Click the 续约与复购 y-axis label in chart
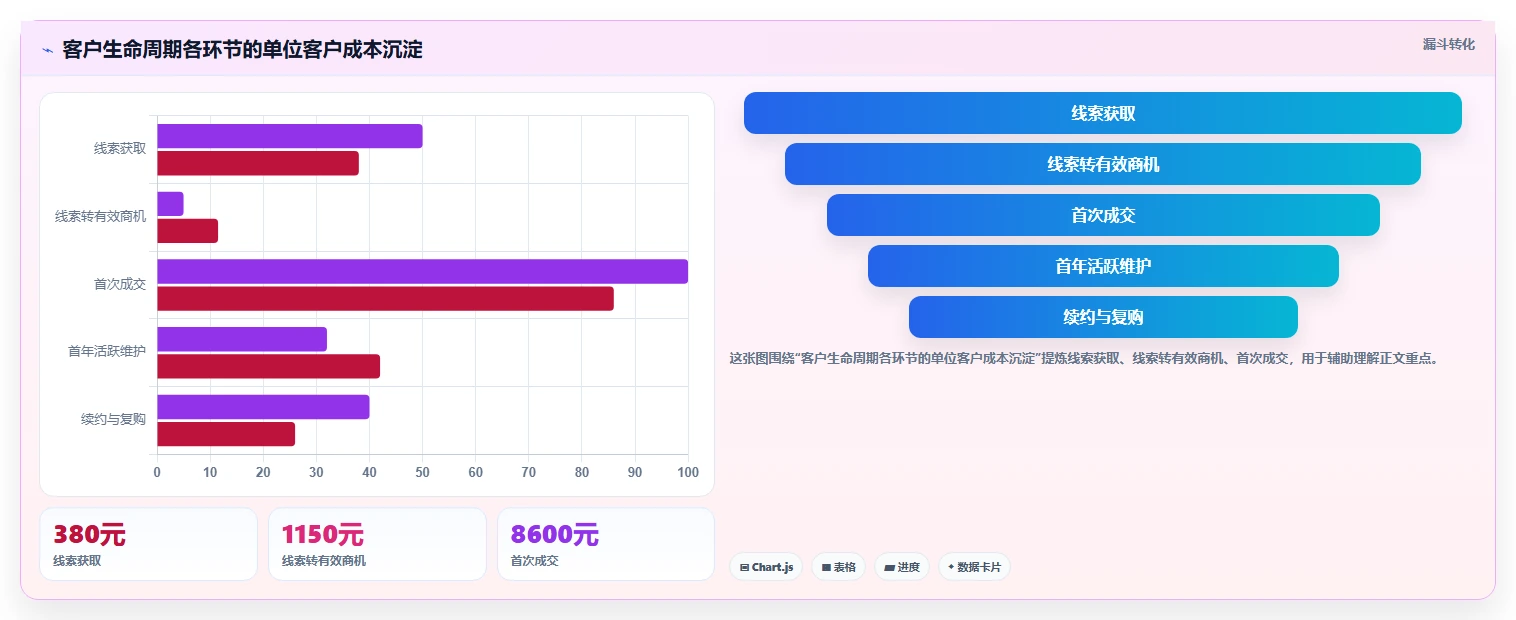Screen dimensions: 1516x620 (x=113, y=419)
